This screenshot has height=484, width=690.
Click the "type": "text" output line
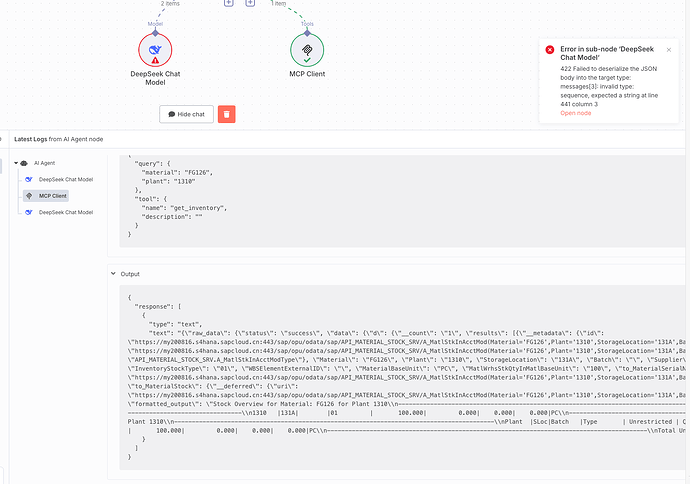(175, 325)
